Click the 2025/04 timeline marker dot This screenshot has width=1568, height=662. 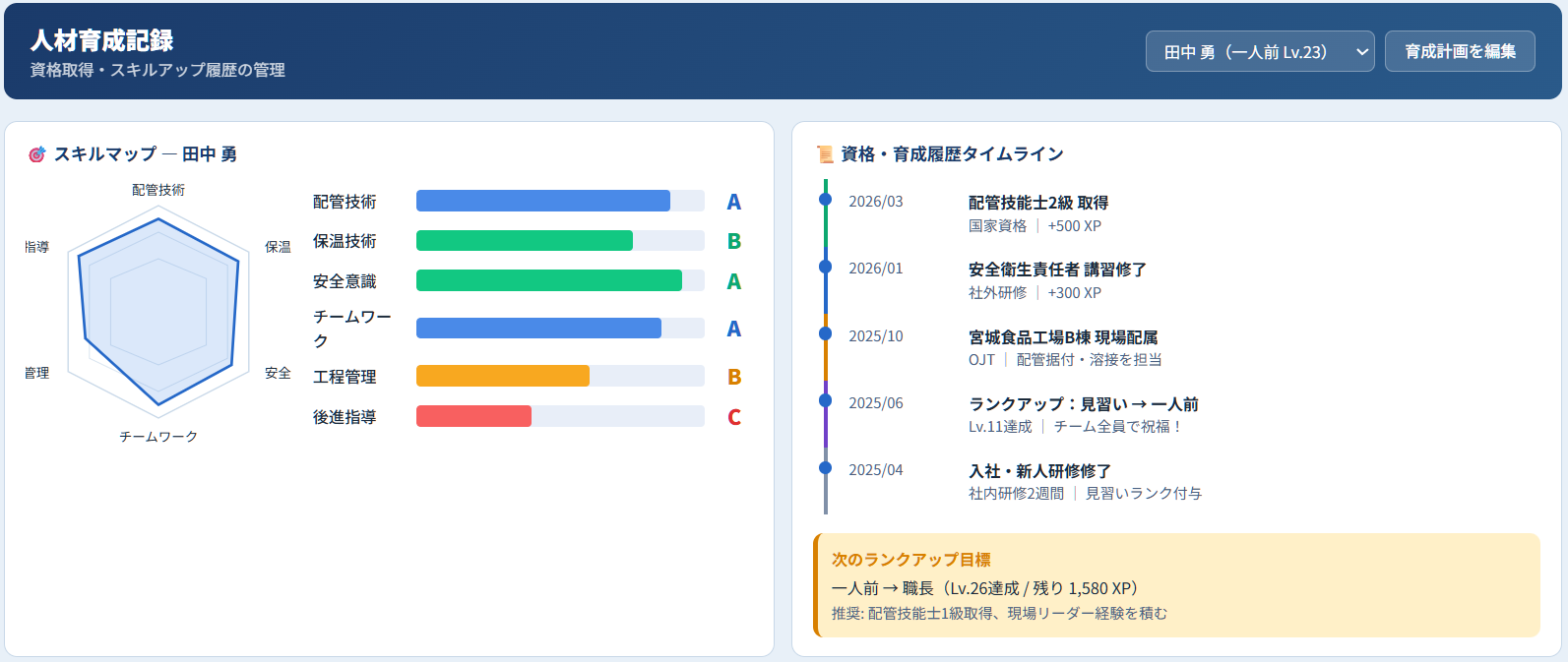click(826, 468)
